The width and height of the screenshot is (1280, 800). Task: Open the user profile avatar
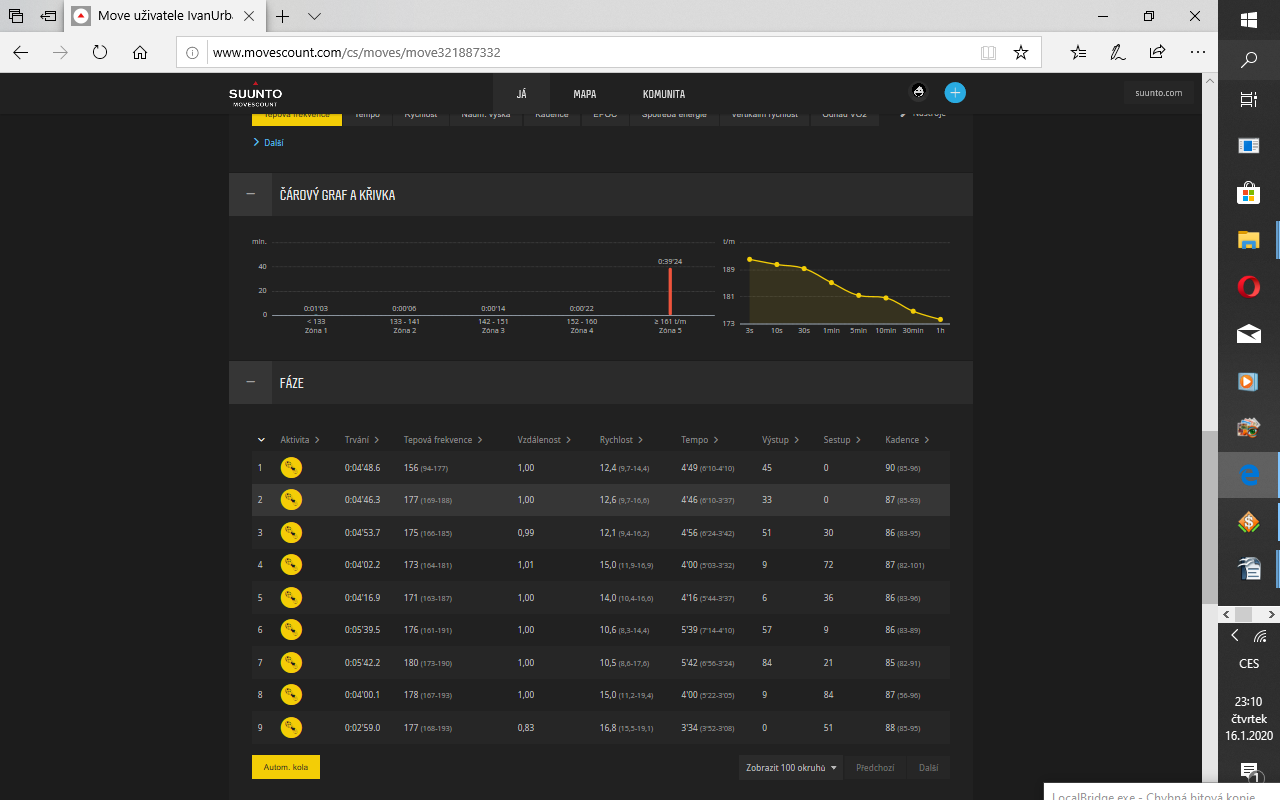coord(918,93)
